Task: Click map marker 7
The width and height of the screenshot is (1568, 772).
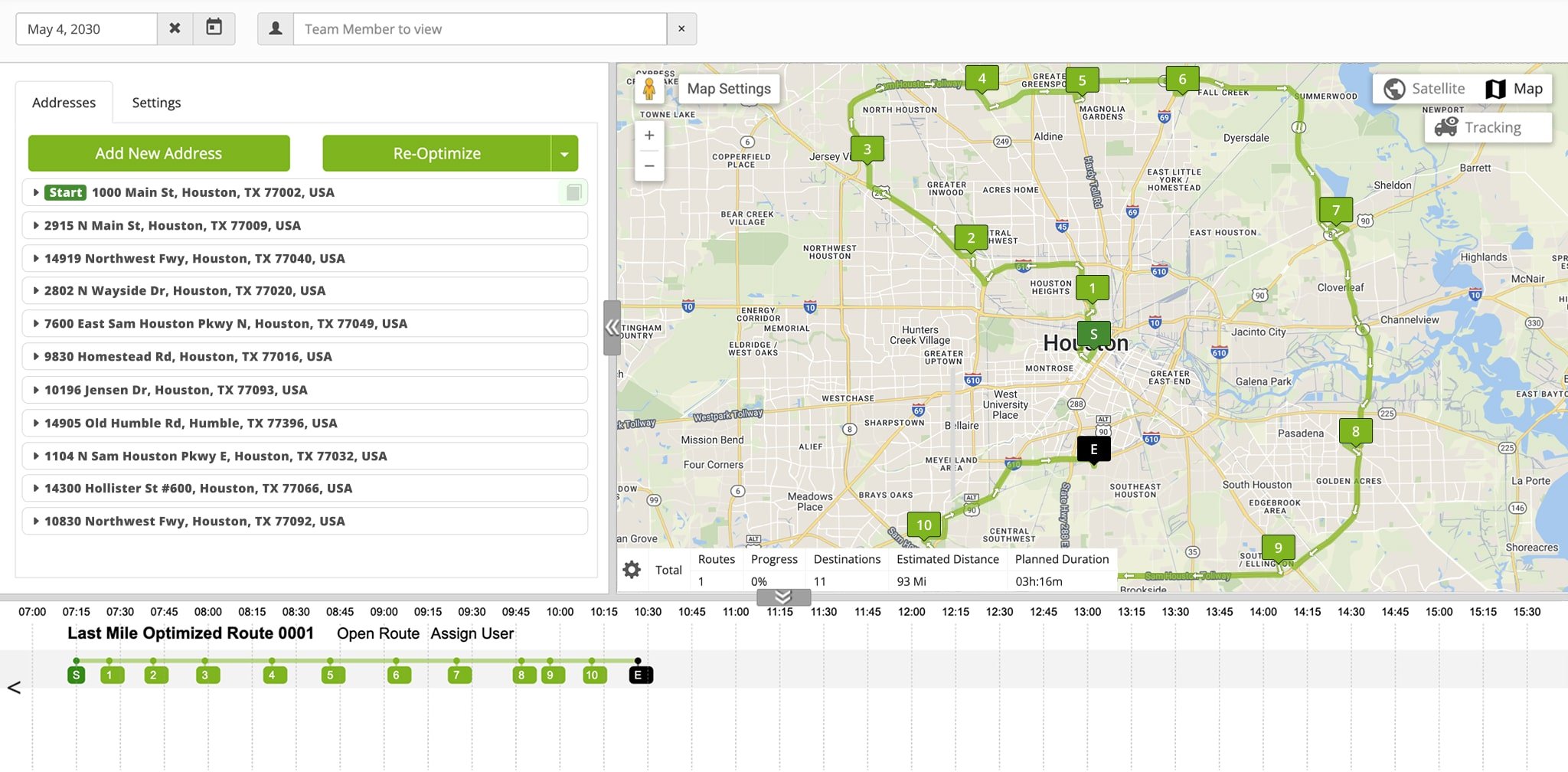Action: tap(1336, 211)
